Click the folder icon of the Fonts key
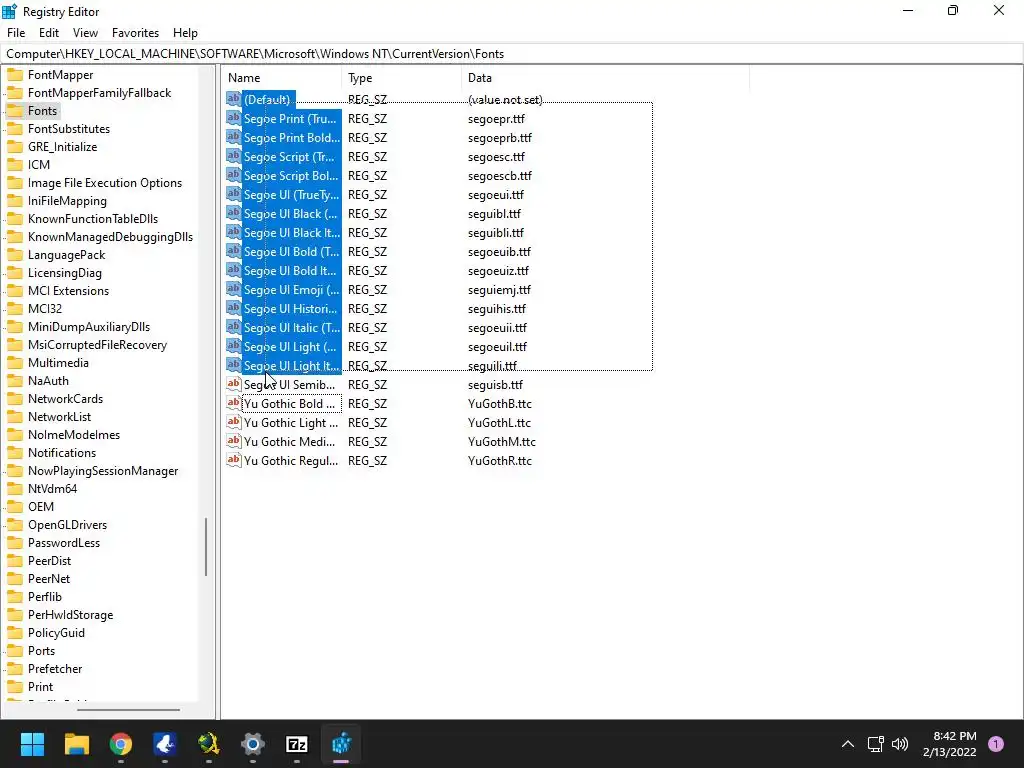Screen dimensions: 1024x768 tap(14, 111)
